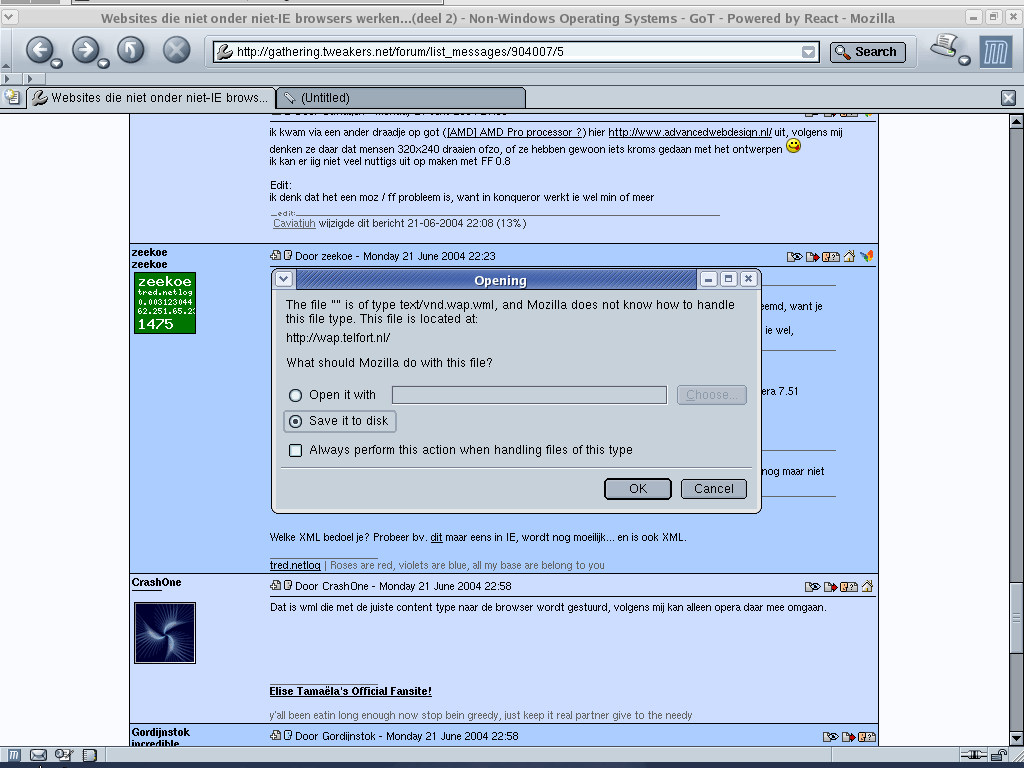
Task: Go forward to the next page
Action: click(x=86, y=50)
